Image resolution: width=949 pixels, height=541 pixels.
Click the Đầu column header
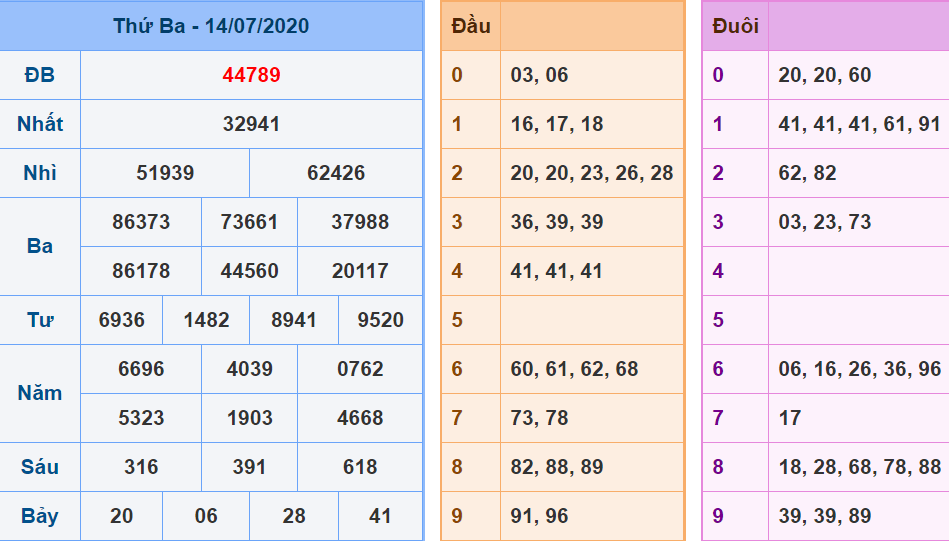pos(471,26)
